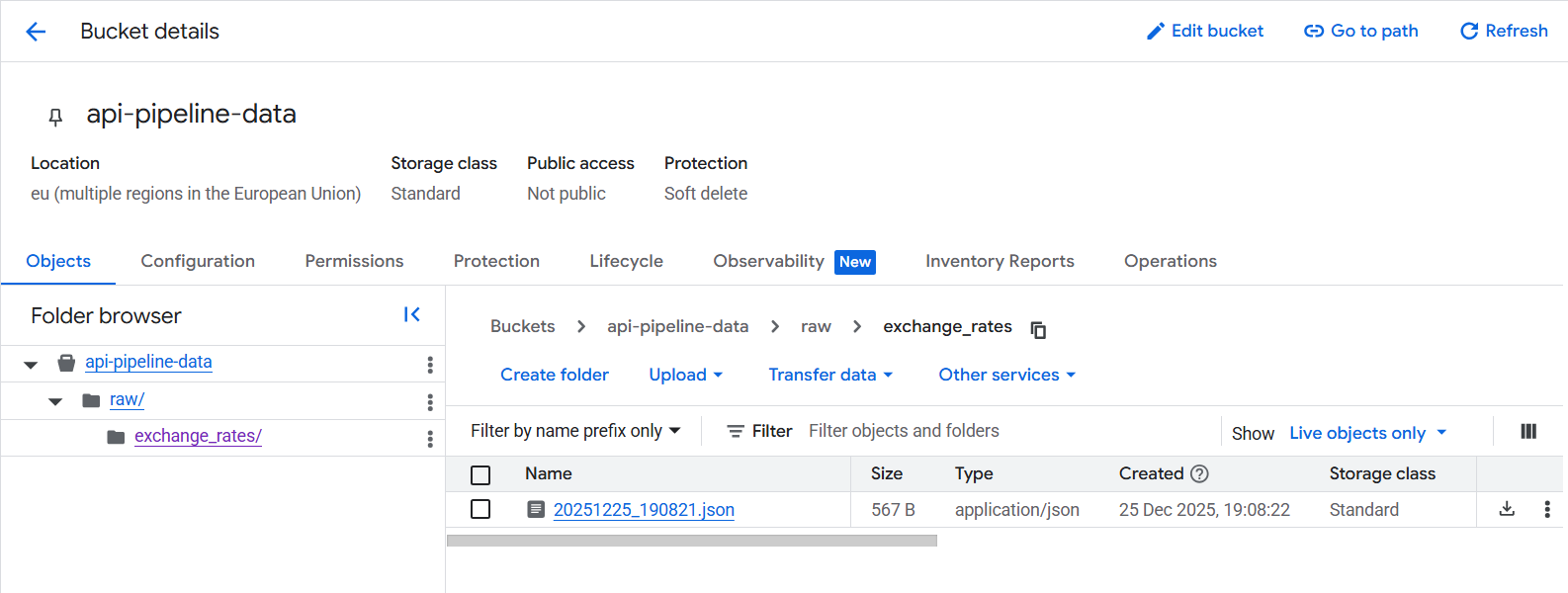The width and height of the screenshot is (1568, 593).
Task: Open the Lifecycle tab
Action: click(x=626, y=261)
